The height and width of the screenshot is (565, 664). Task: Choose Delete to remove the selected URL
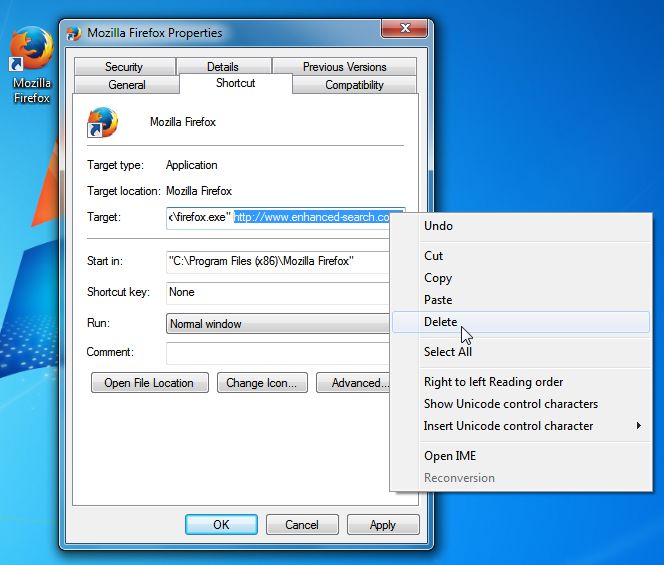point(521,322)
